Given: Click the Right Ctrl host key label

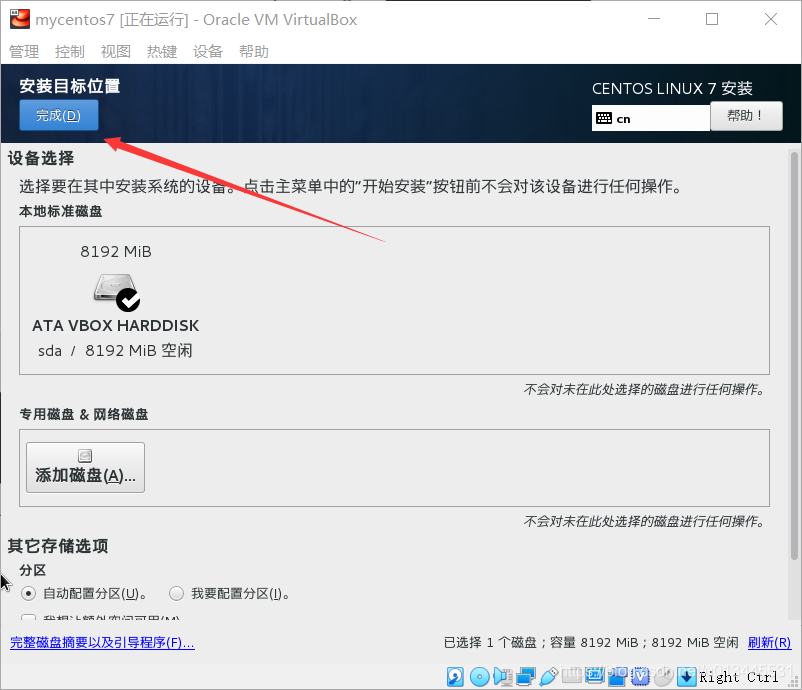Looking at the screenshot, I should 739,677.
